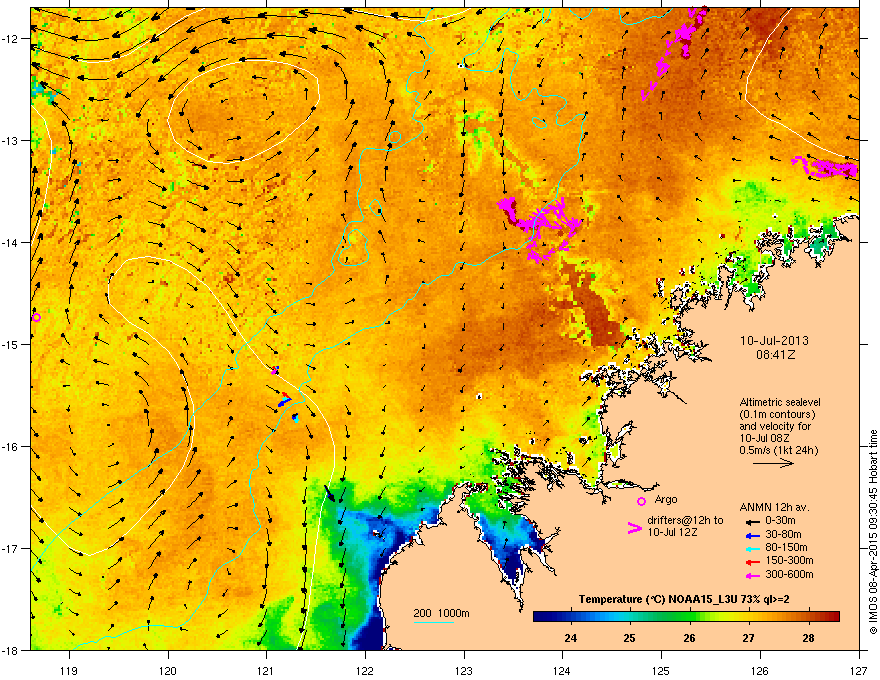Click the '0.5m/s (1kt 24h)' text
The image size is (880, 680).
[779, 450]
